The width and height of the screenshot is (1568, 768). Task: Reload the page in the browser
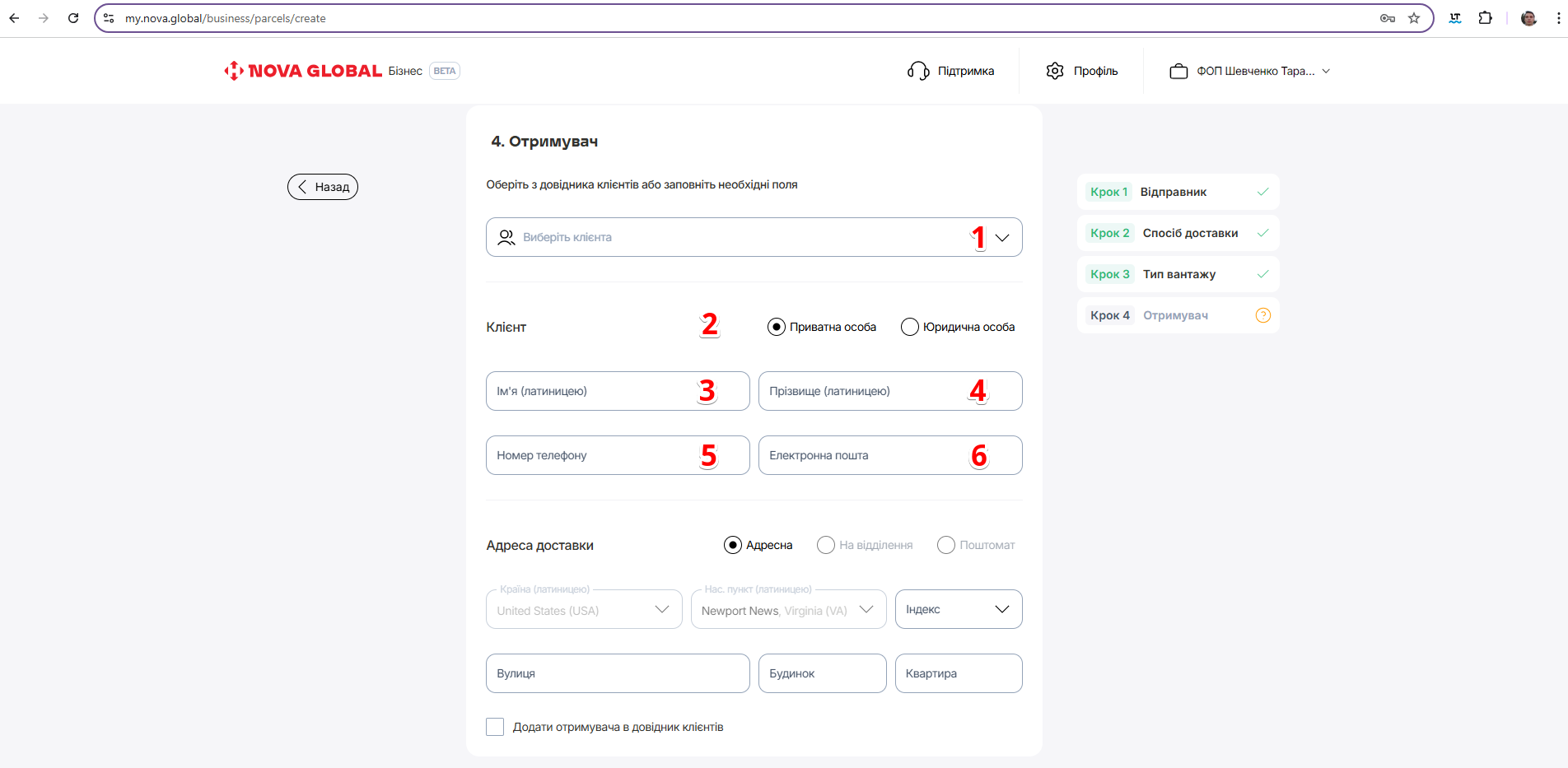click(73, 18)
